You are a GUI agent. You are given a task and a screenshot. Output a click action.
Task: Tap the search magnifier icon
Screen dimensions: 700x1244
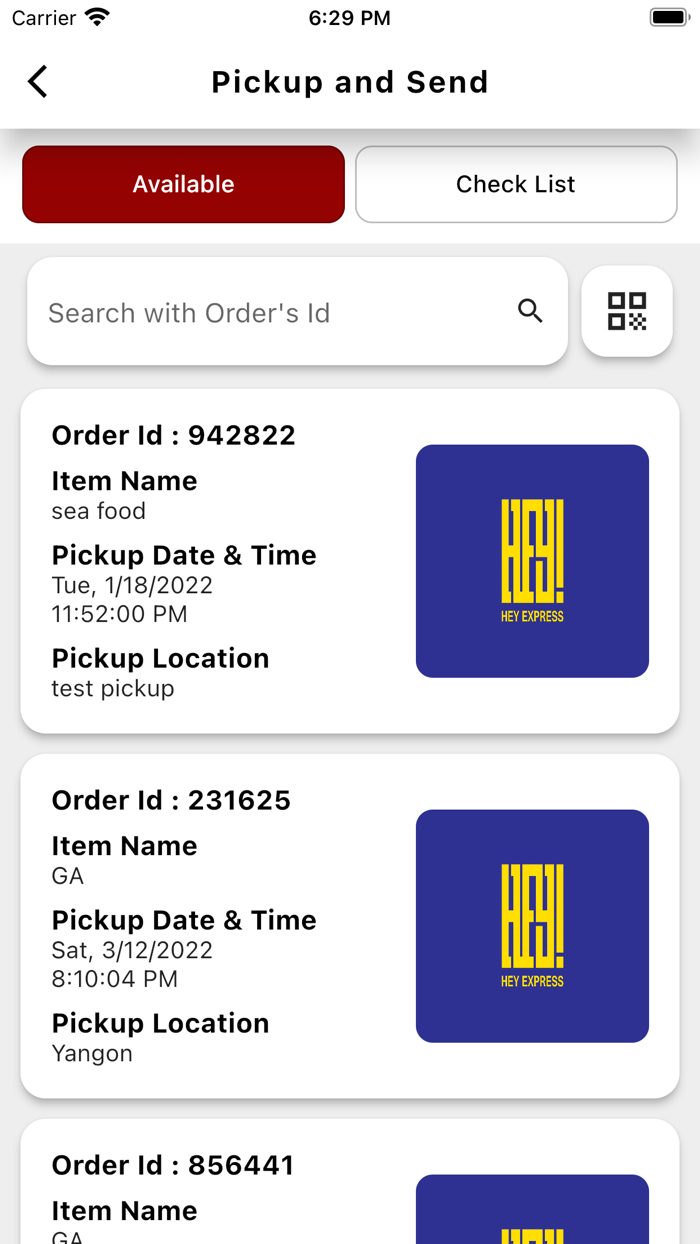[x=530, y=311]
